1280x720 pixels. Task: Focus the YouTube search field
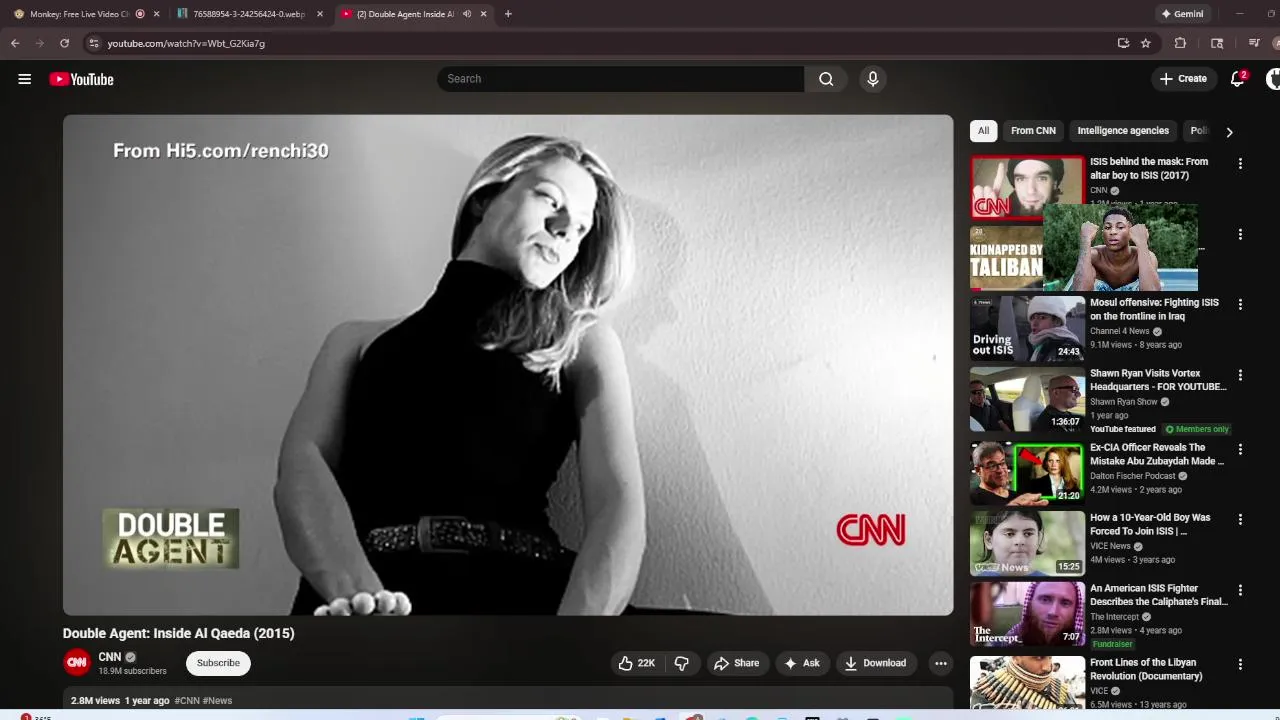(620, 79)
